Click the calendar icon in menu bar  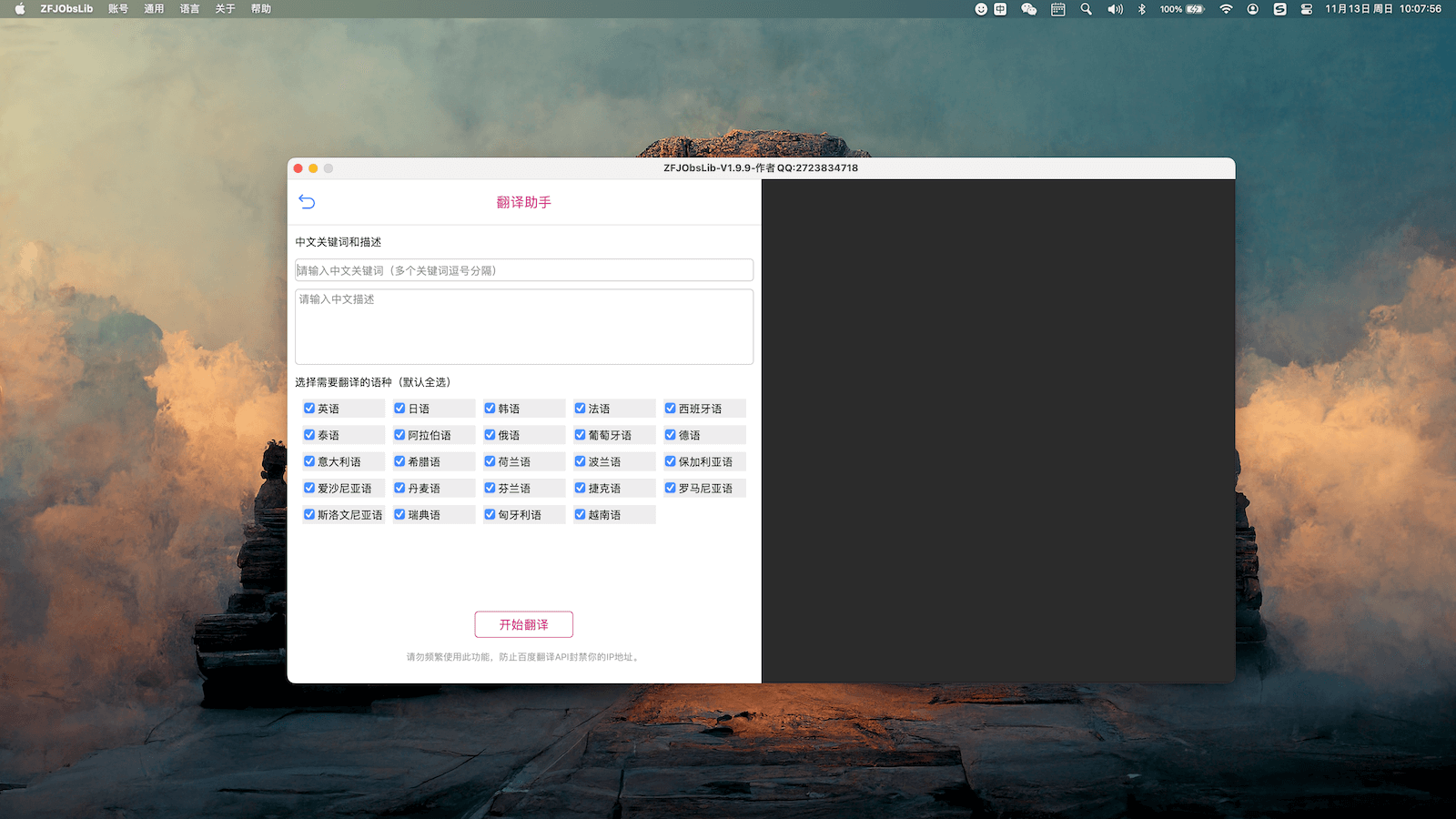tap(1057, 9)
